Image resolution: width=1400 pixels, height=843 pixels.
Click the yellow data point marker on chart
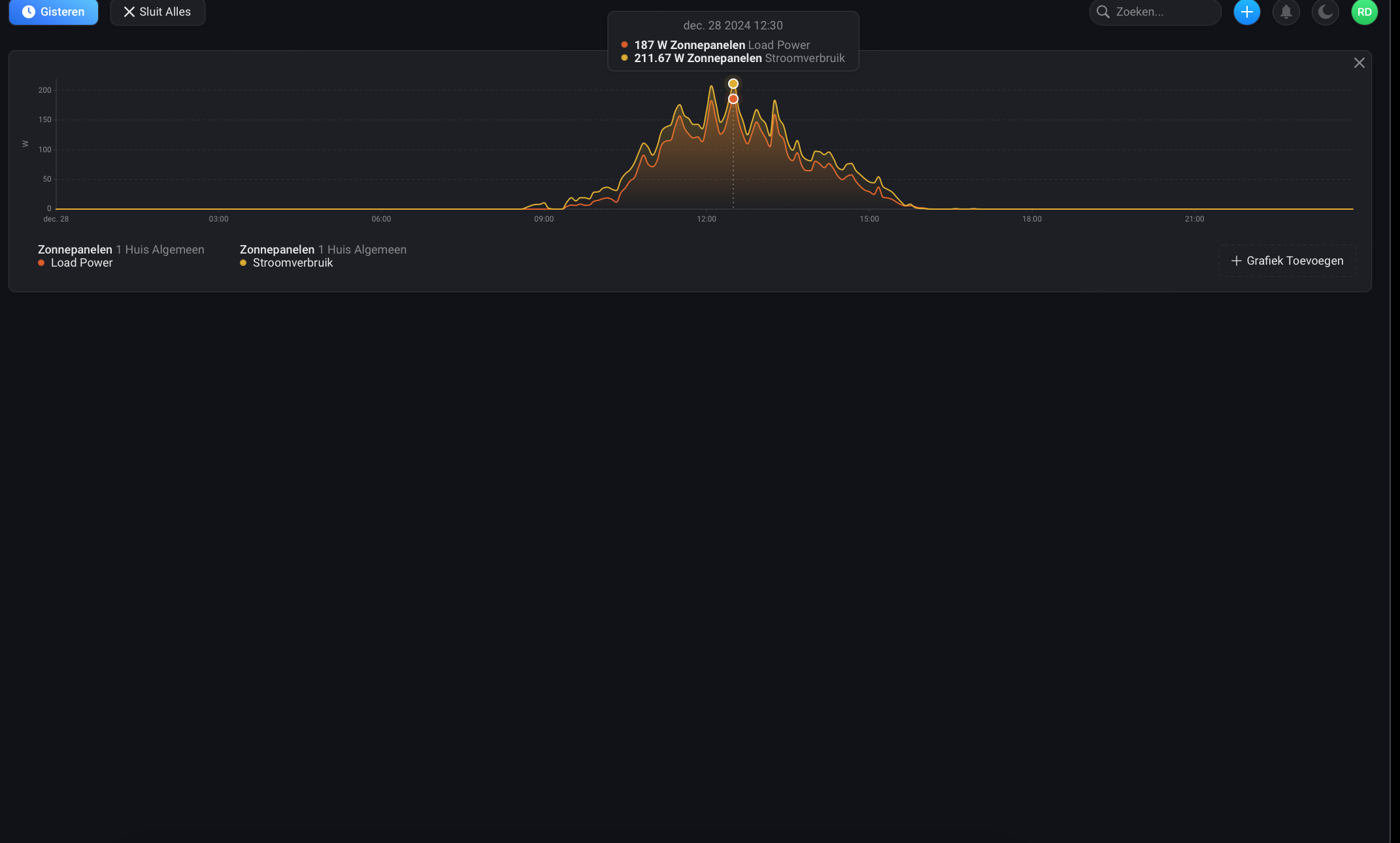pyautogui.click(x=733, y=84)
